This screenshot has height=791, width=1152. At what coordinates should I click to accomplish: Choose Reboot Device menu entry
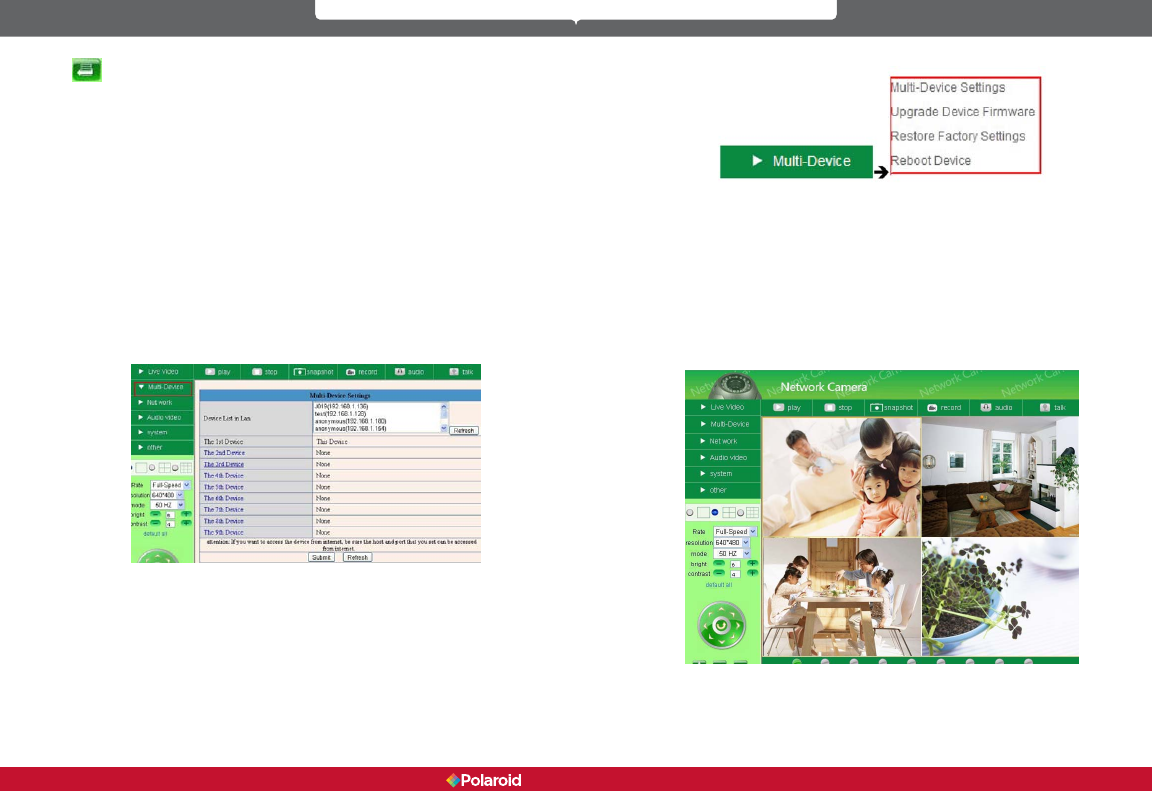931,161
